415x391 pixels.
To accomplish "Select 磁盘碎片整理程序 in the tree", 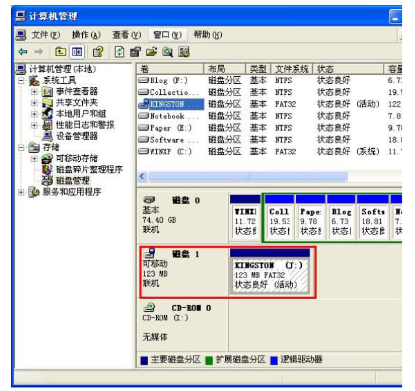I will pos(89,169).
